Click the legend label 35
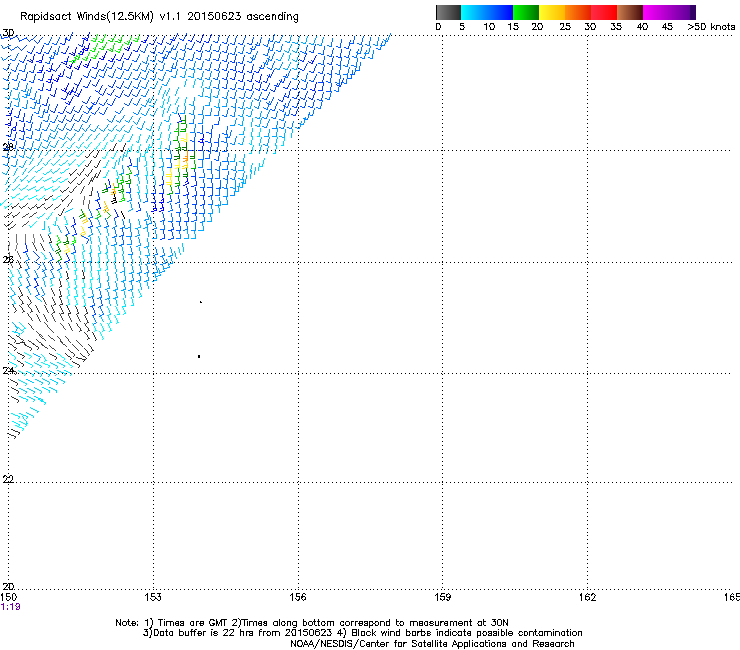Image resolution: width=740 pixels, height=650 pixels. pyautogui.click(x=616, y=27)
